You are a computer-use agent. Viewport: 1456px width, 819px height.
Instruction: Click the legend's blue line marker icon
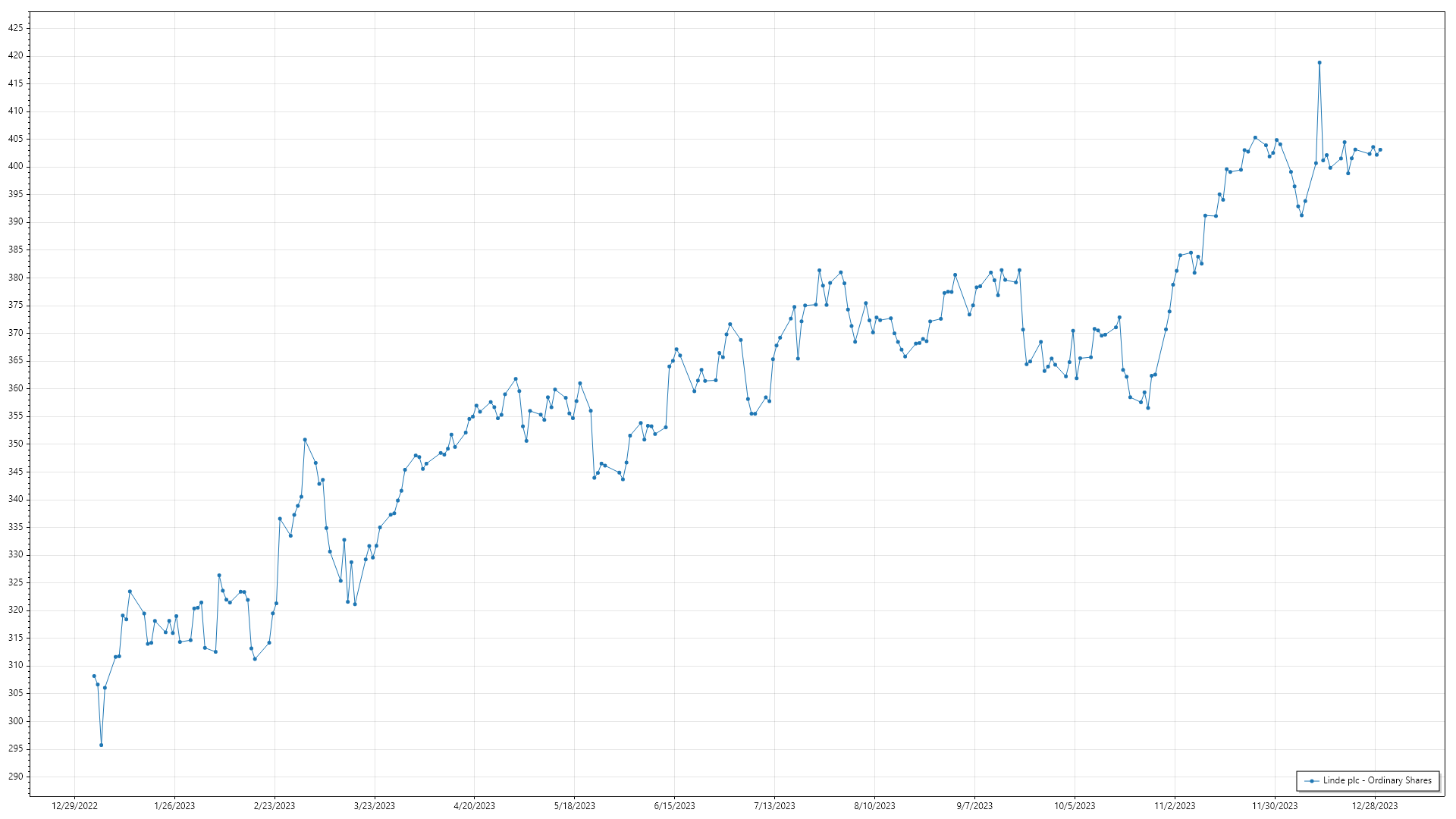coord(1311,781)
